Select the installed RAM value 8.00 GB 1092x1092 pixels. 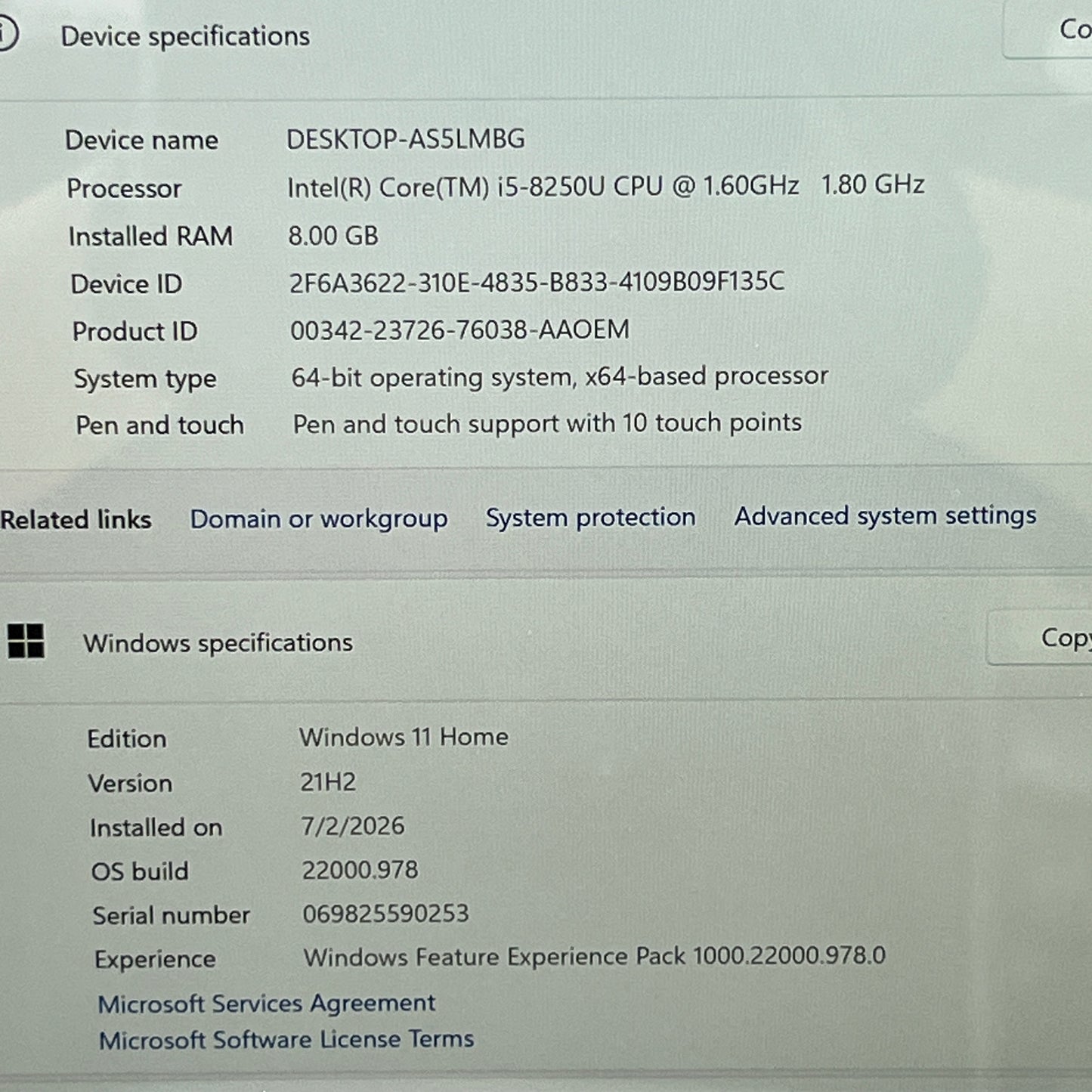333,236
